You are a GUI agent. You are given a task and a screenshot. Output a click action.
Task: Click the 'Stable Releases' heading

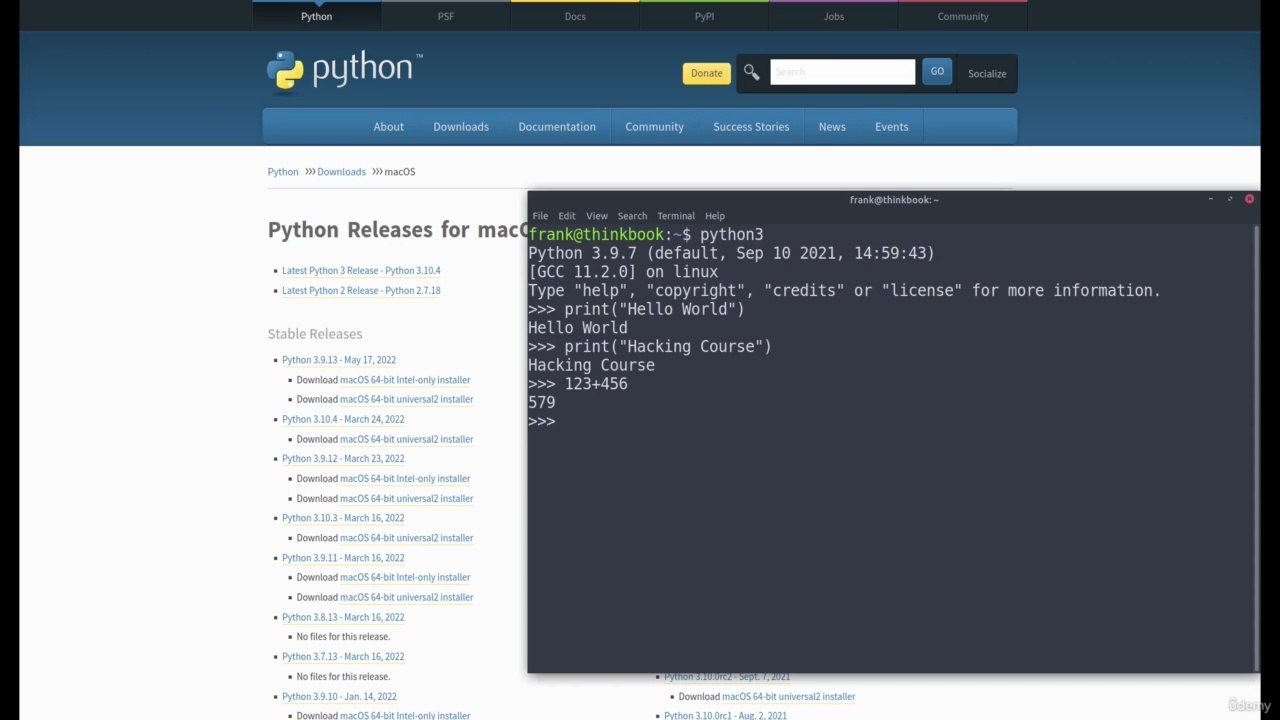(x=315, y=334)
